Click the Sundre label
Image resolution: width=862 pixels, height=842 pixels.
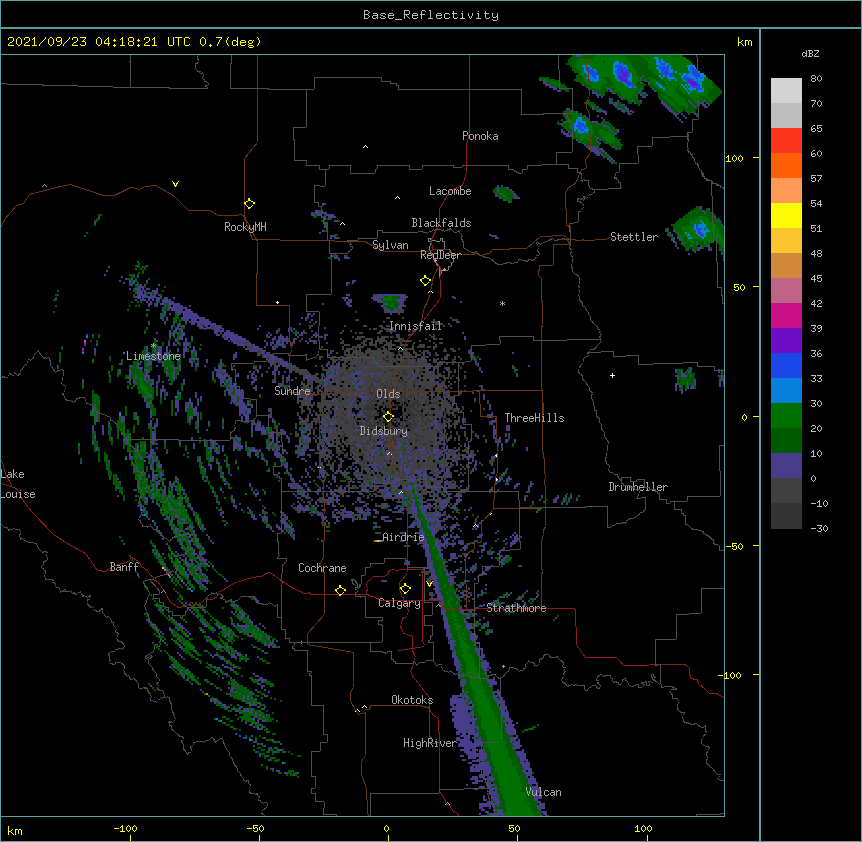coord(292,391)
